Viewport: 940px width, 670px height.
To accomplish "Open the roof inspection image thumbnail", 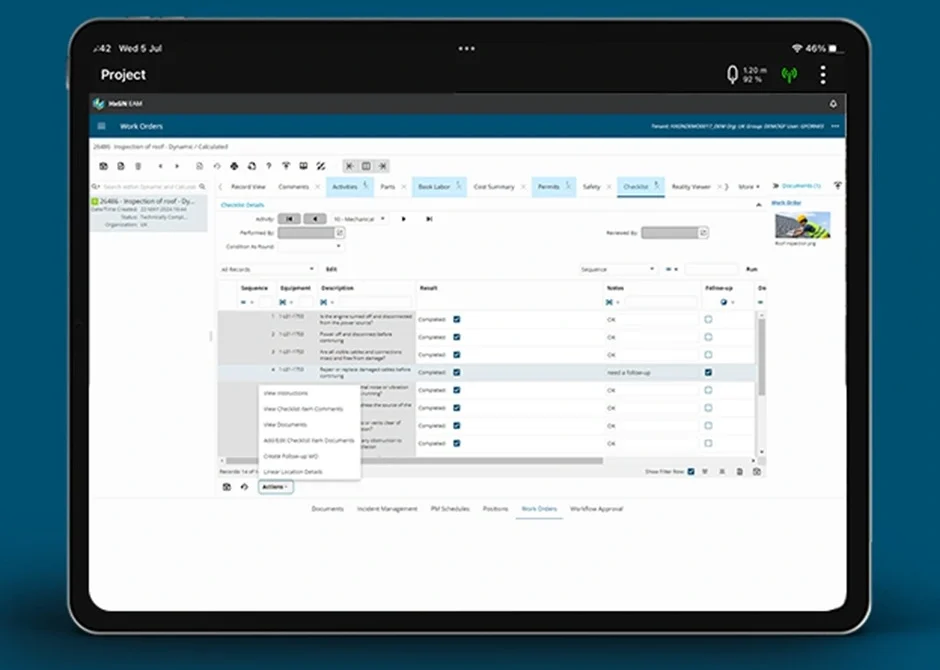I will (x=802, y=224).
